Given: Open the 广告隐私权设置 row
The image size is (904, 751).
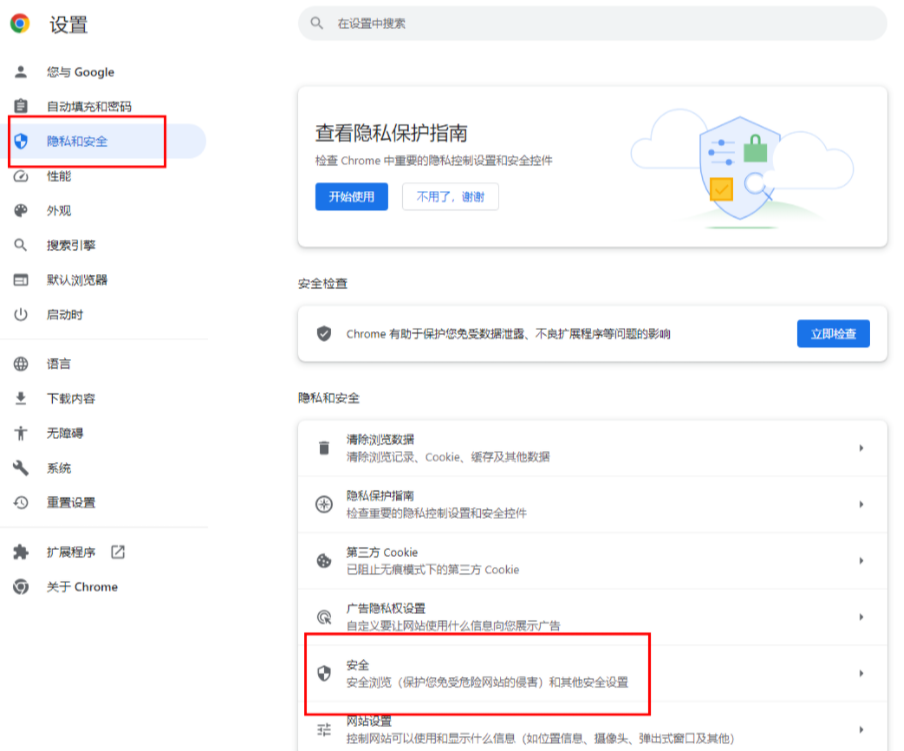Looking at the screenshot, I should coord(592,617).
